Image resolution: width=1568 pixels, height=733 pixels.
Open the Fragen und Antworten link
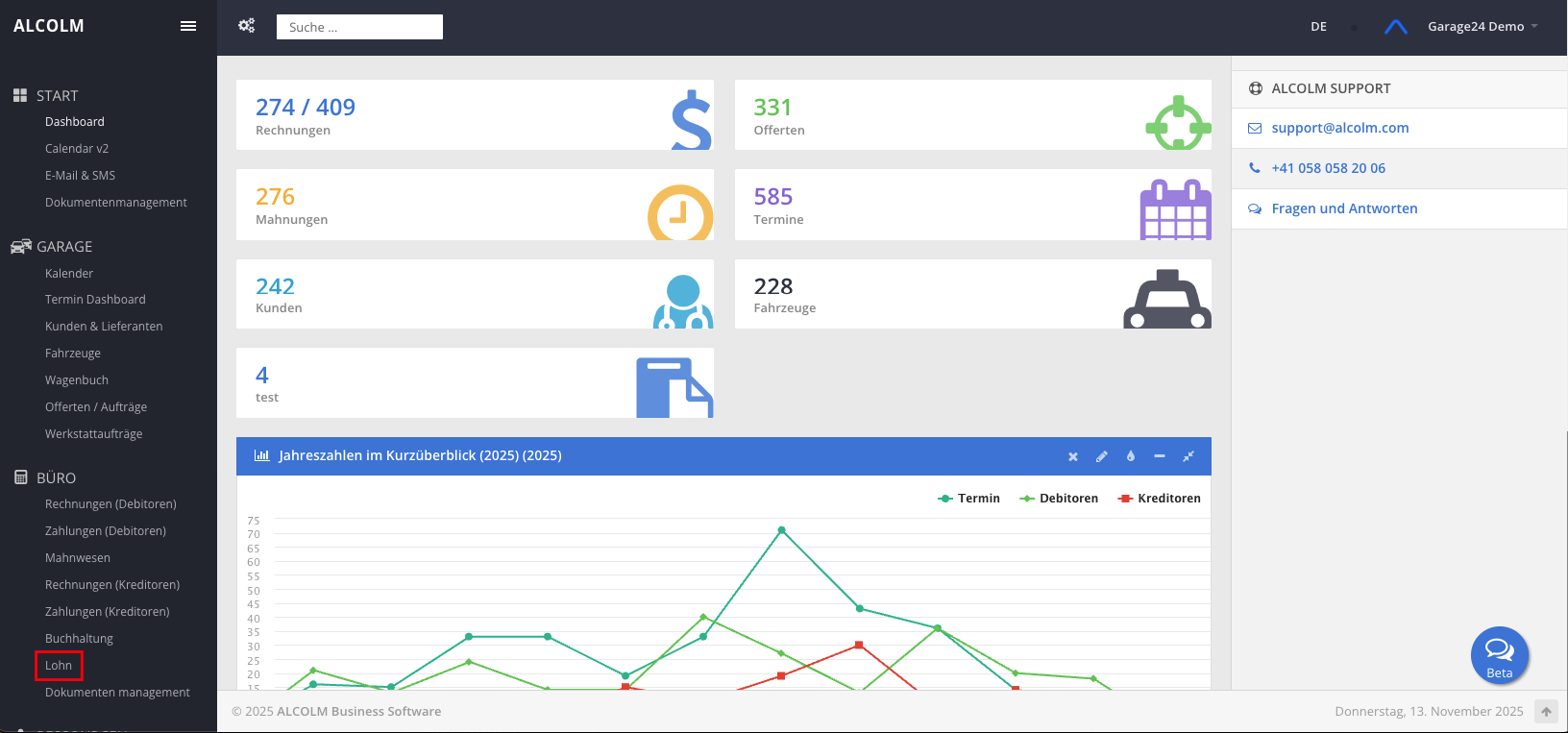pyautogui.click(x=1344, y=208)
